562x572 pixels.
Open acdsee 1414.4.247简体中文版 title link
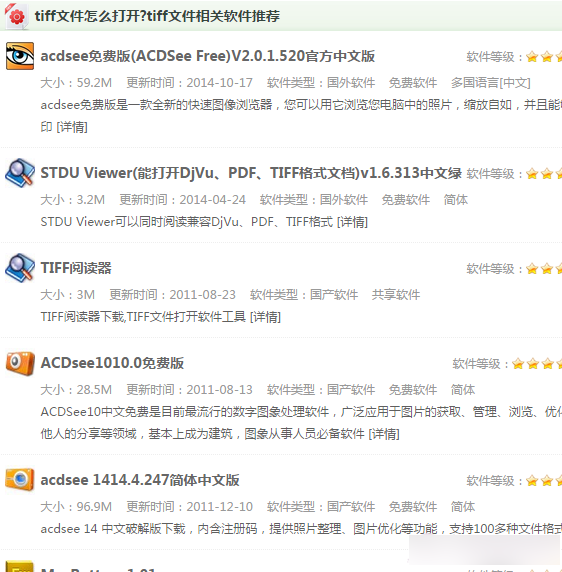(140, 480)
